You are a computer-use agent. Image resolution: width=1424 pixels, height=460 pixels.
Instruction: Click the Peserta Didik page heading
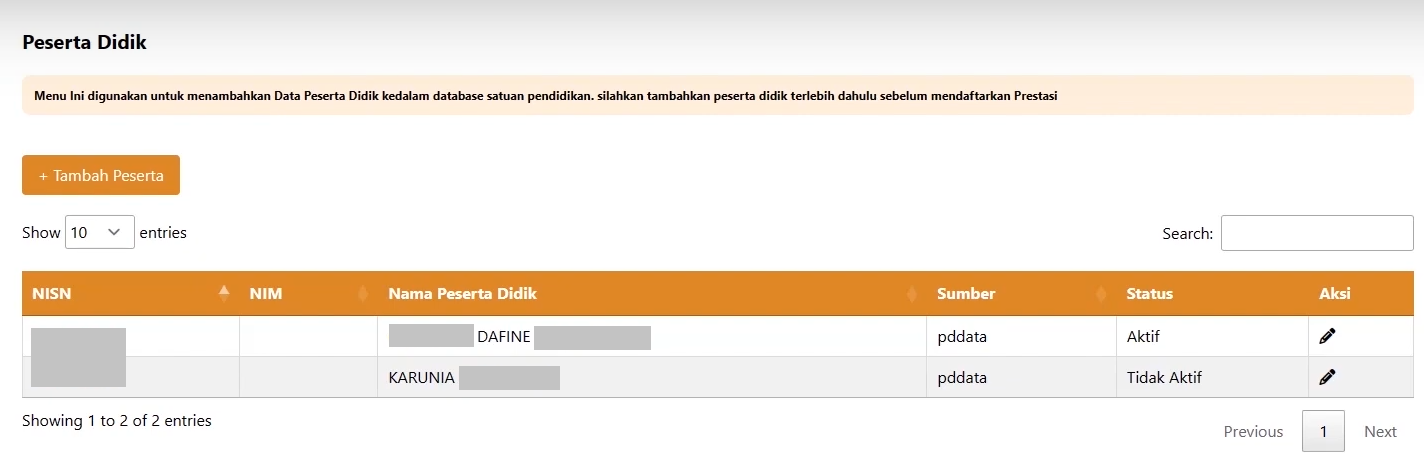point(85,42)
